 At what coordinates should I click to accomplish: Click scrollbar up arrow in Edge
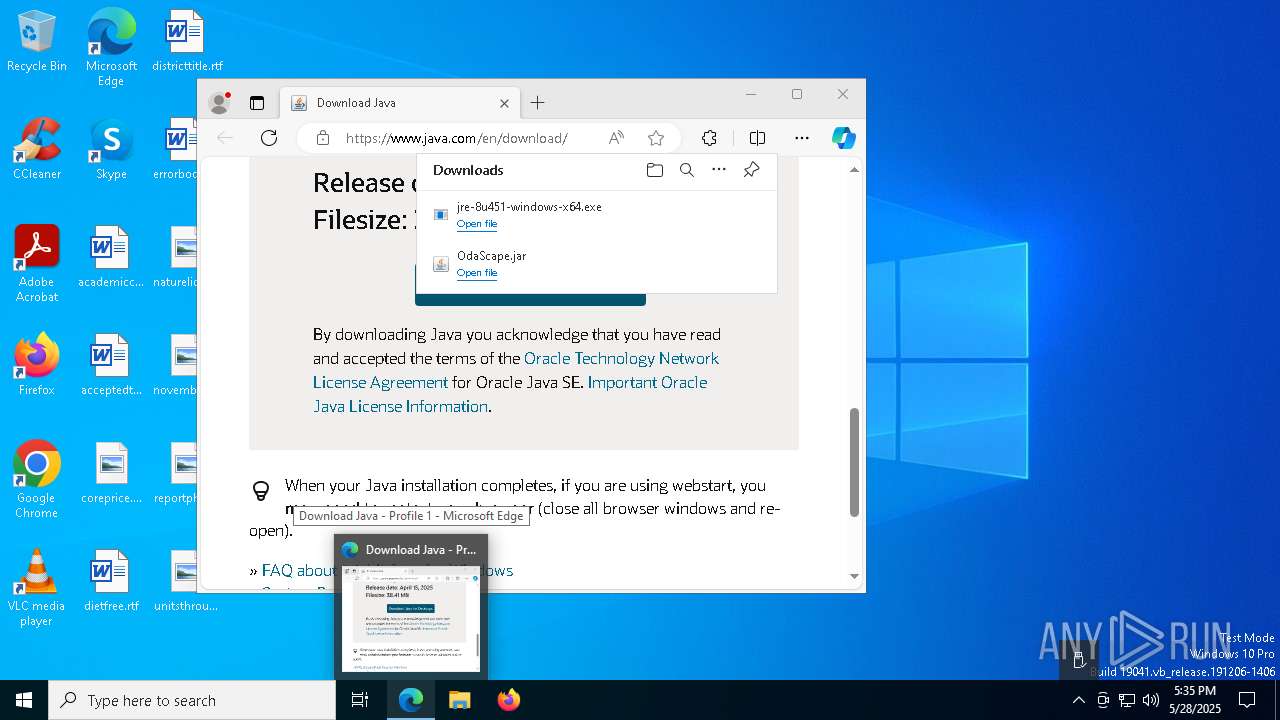tap(854, 170)
